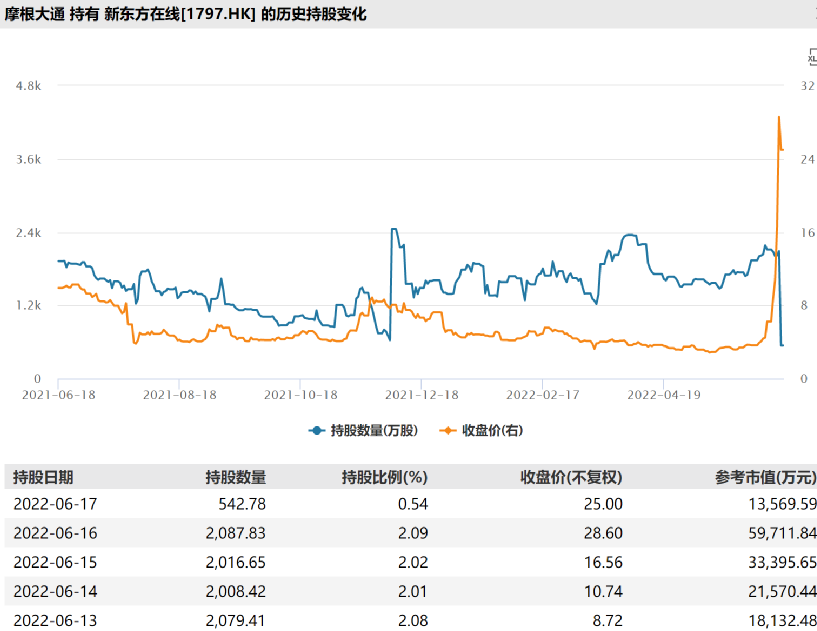Click the 3.6k left axis label
817x631 pixels.
[x=28, y=159]
